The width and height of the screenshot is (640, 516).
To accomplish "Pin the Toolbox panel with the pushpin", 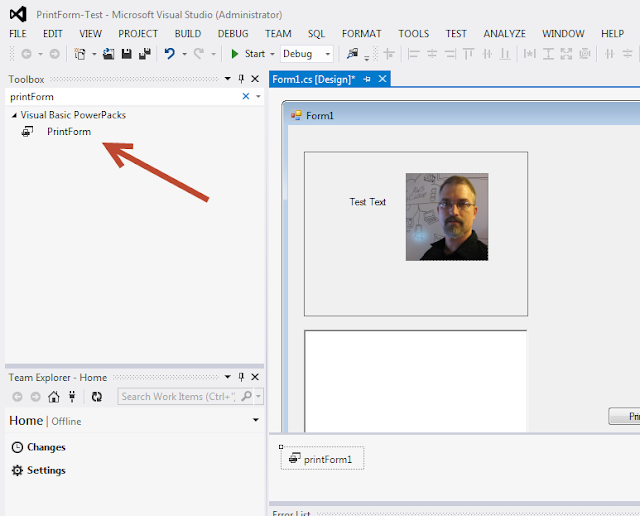I will point(241,79).
